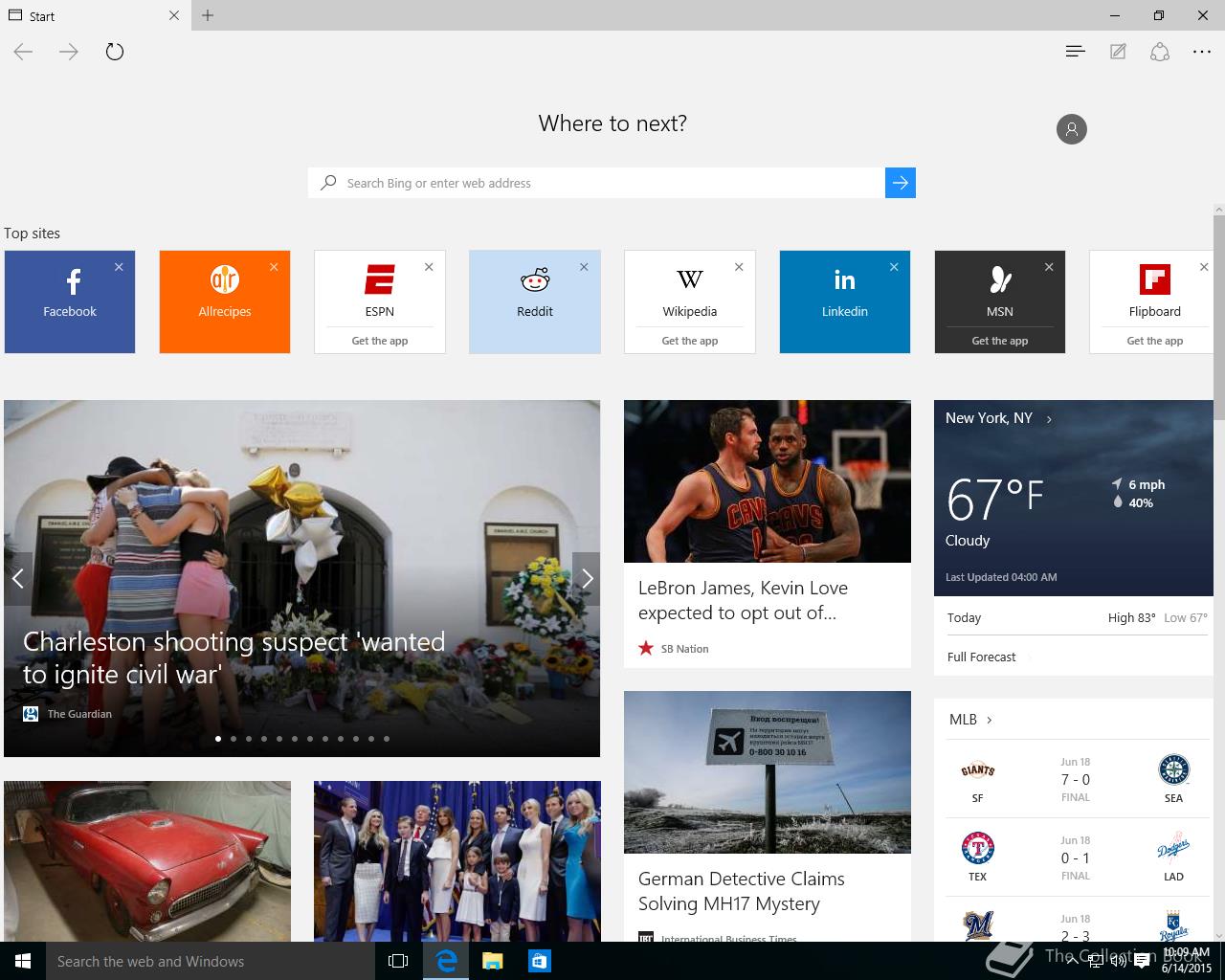Screen dimensions: 1225x980
Task: Open Charleston shooting suspect headline
Action: tap(234, 657)
